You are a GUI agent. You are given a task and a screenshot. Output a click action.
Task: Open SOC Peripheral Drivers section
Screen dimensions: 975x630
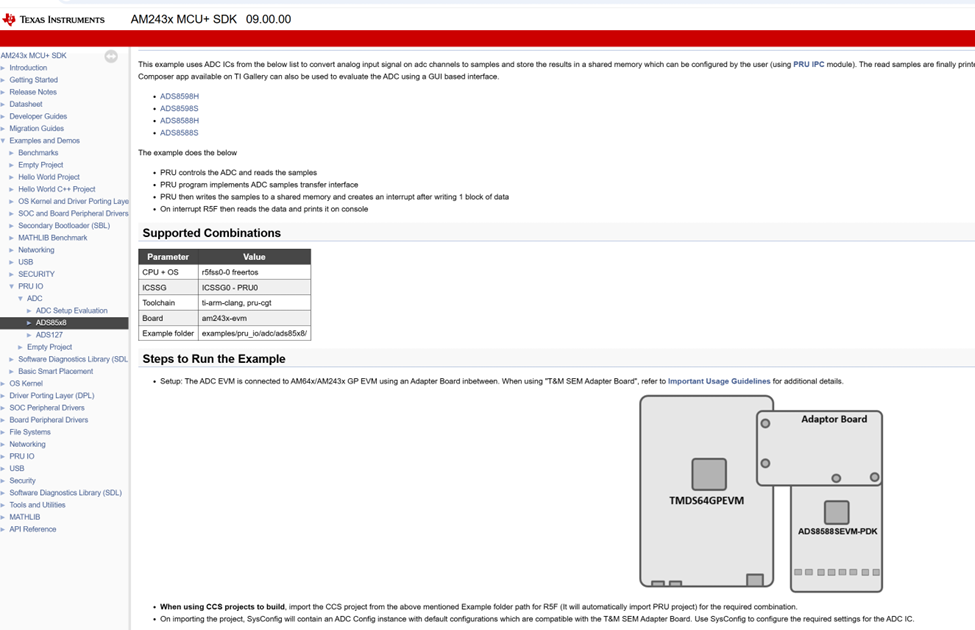click(47, 408)
